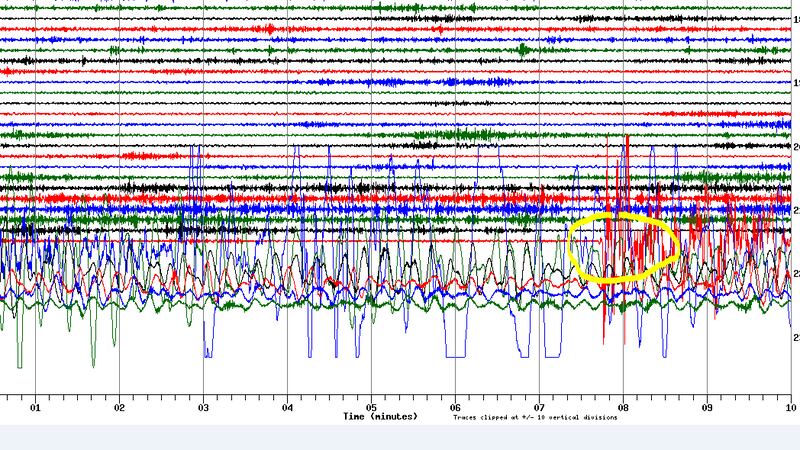The width and height of the screenshot is (800, 450).
Task: Click the clipped blue trough just after minute 03
Action: pyautogui.click(x=209, y=354)
